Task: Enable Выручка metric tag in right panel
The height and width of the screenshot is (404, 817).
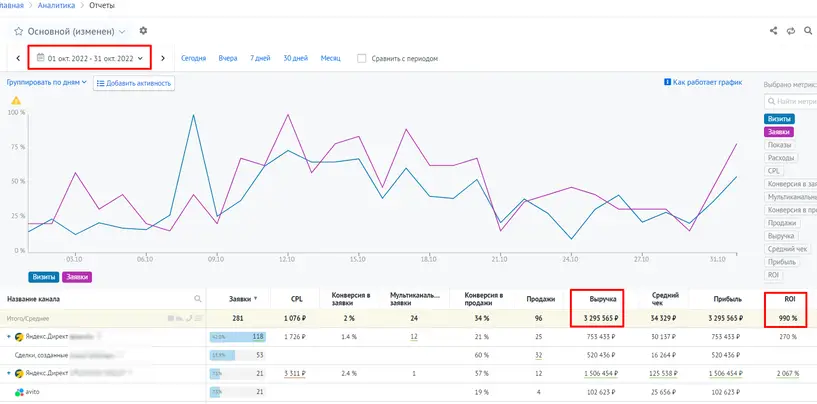Action: point(781,236)
